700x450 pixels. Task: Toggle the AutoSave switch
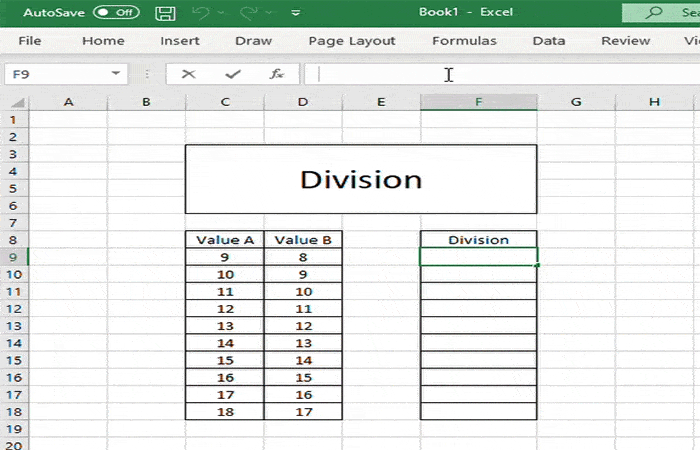[x=117, y=12]
